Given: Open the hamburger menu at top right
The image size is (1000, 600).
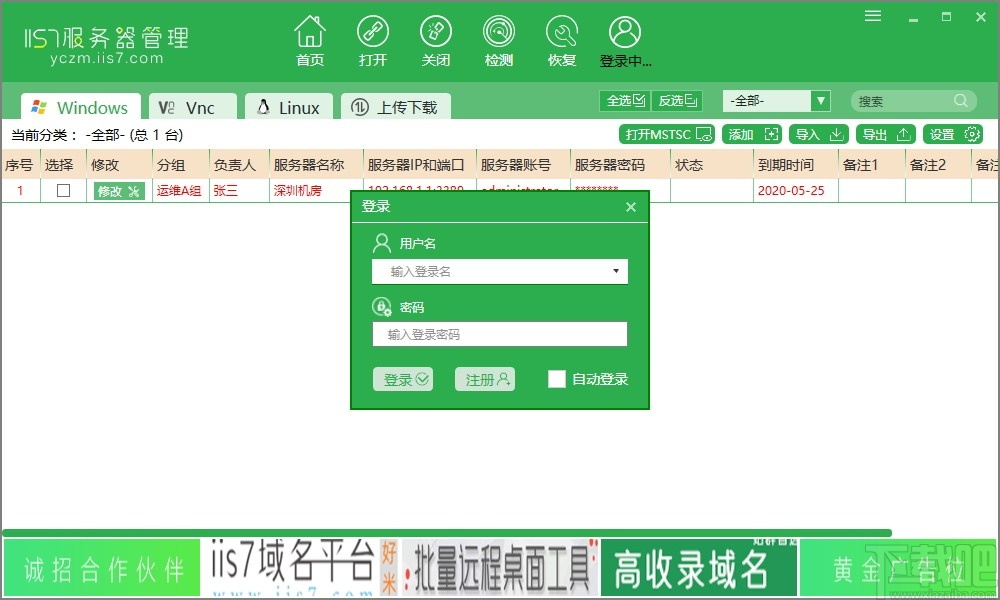Looking at the screenshot, I should tap(873, 16).
